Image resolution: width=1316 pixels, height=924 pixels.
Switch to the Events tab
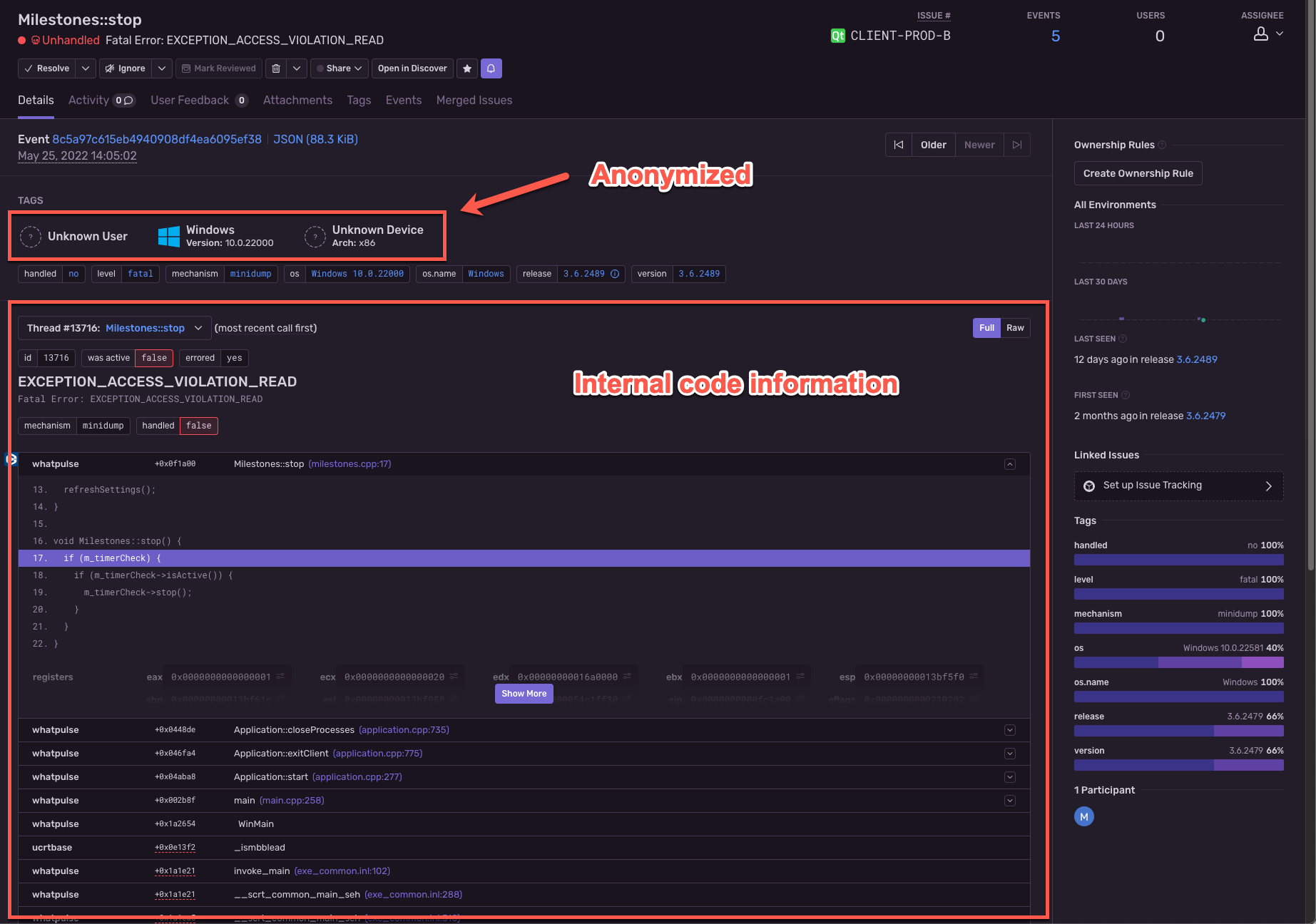click(x=403, y=101)
